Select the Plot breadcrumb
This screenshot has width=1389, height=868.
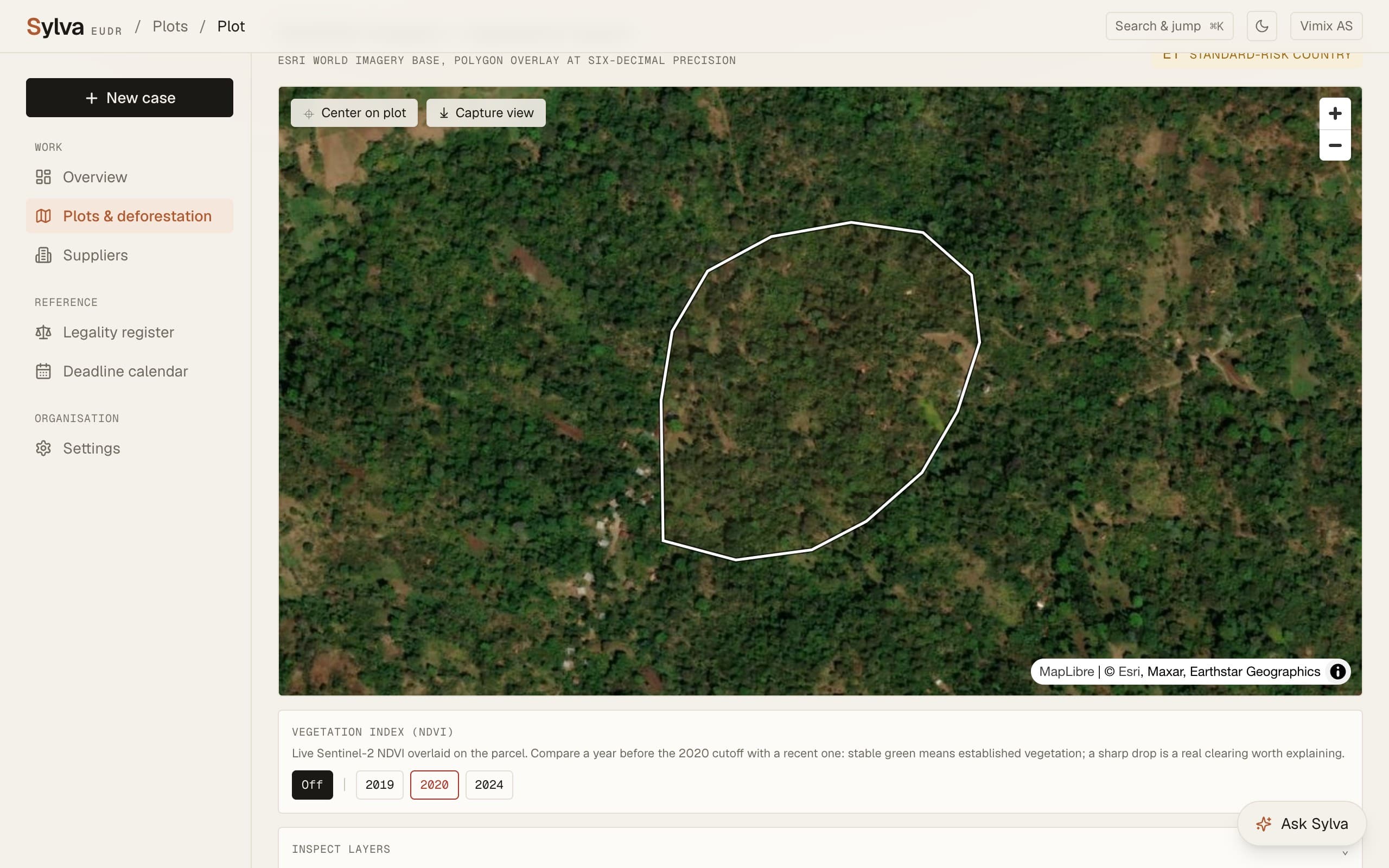(x=231, y=27)
